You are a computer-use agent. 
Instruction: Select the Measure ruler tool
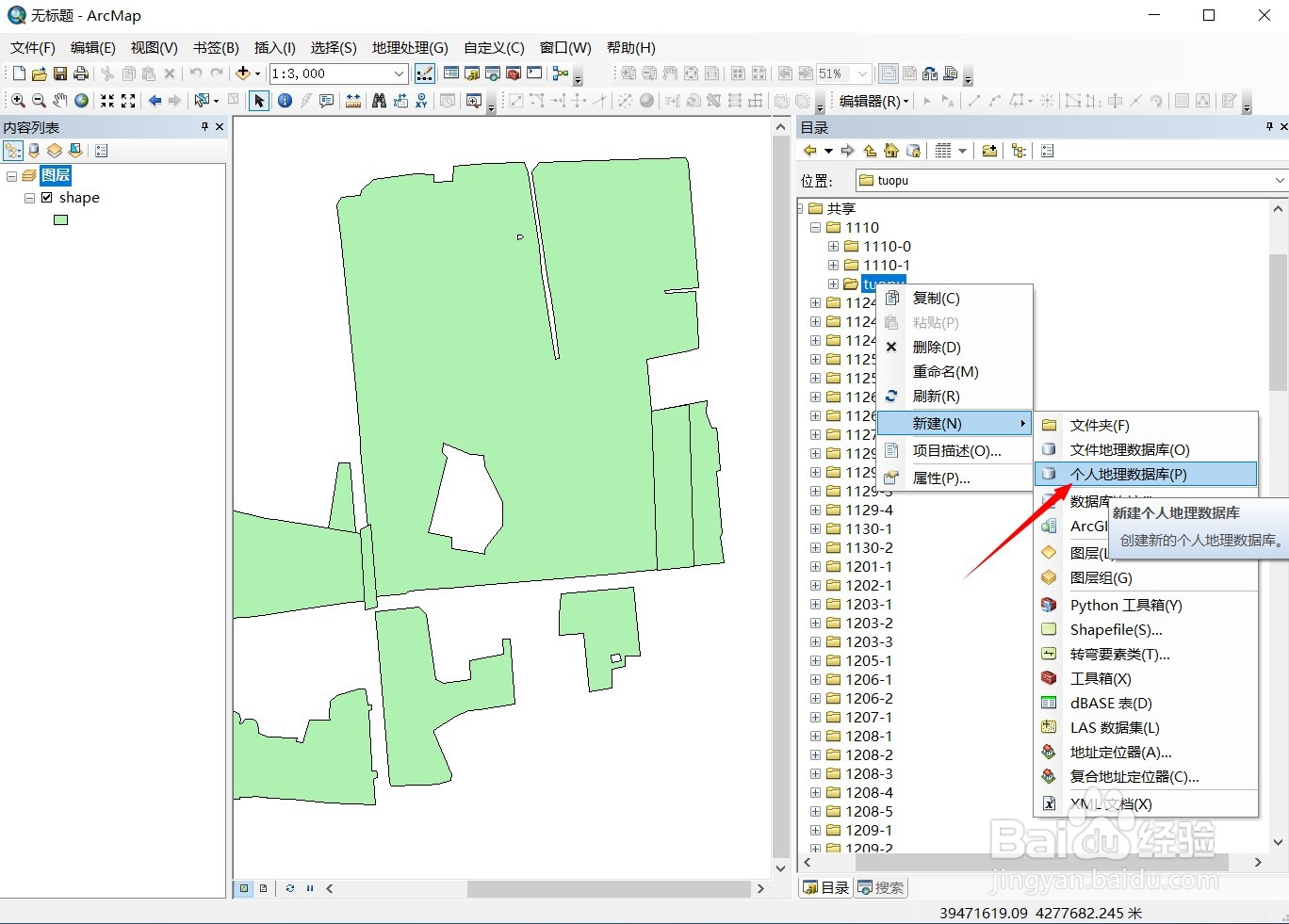point(352,101)
